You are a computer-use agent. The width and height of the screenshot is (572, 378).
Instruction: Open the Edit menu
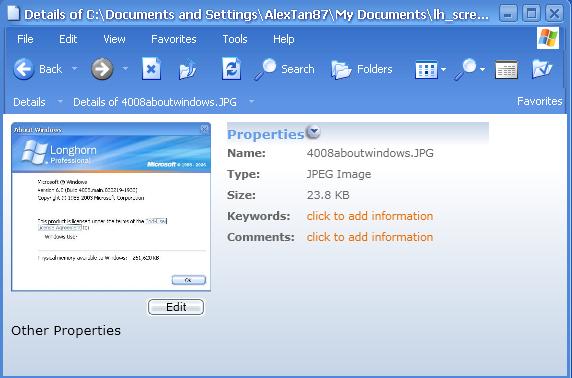pyautogui.click(x=68, y=39)
